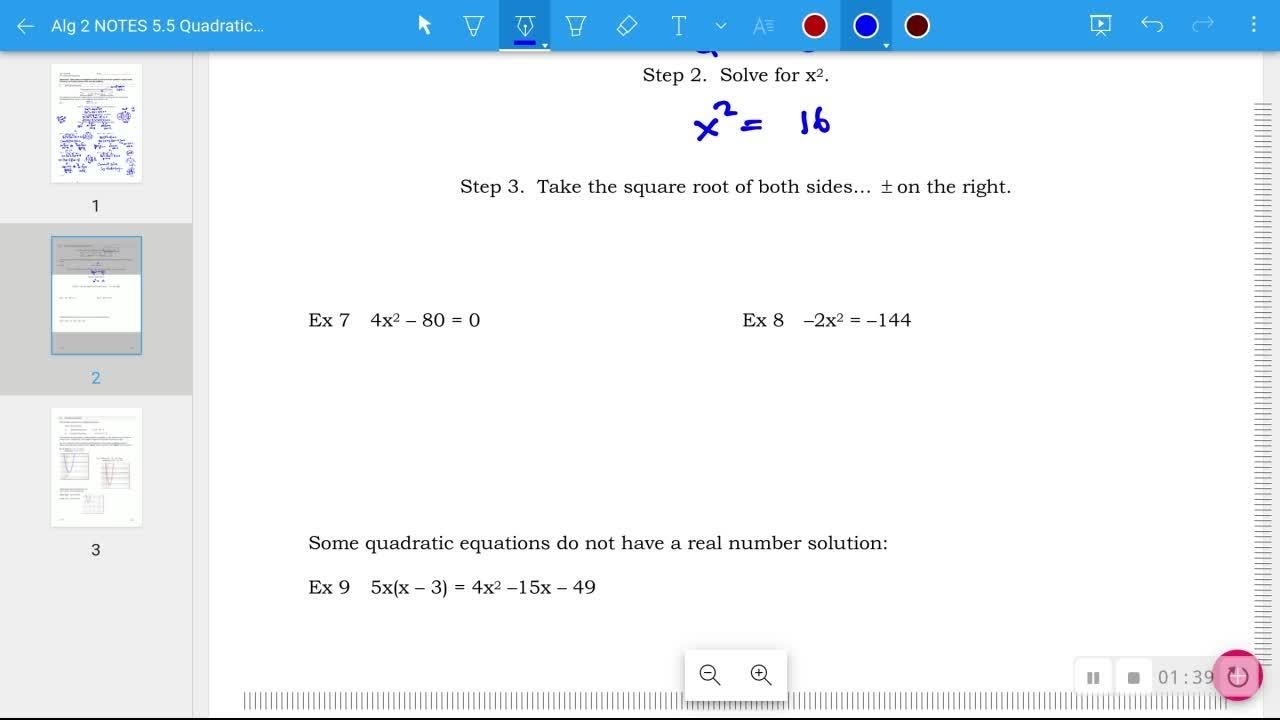Click the Step 3 instruction text
Viewport: 1280px width, 720px height.
pos(736,187)
